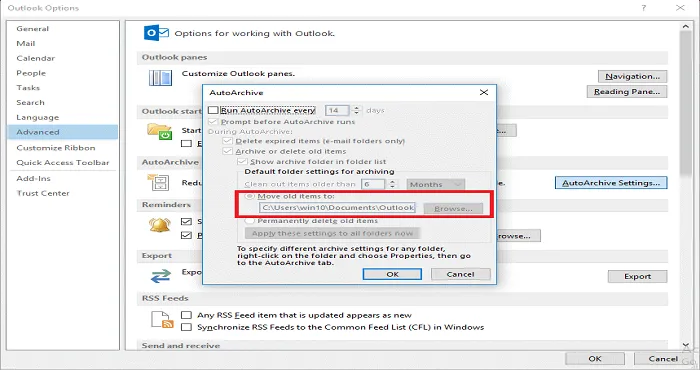
Task: Open the Add-Ins category
Action: point(33,178)
